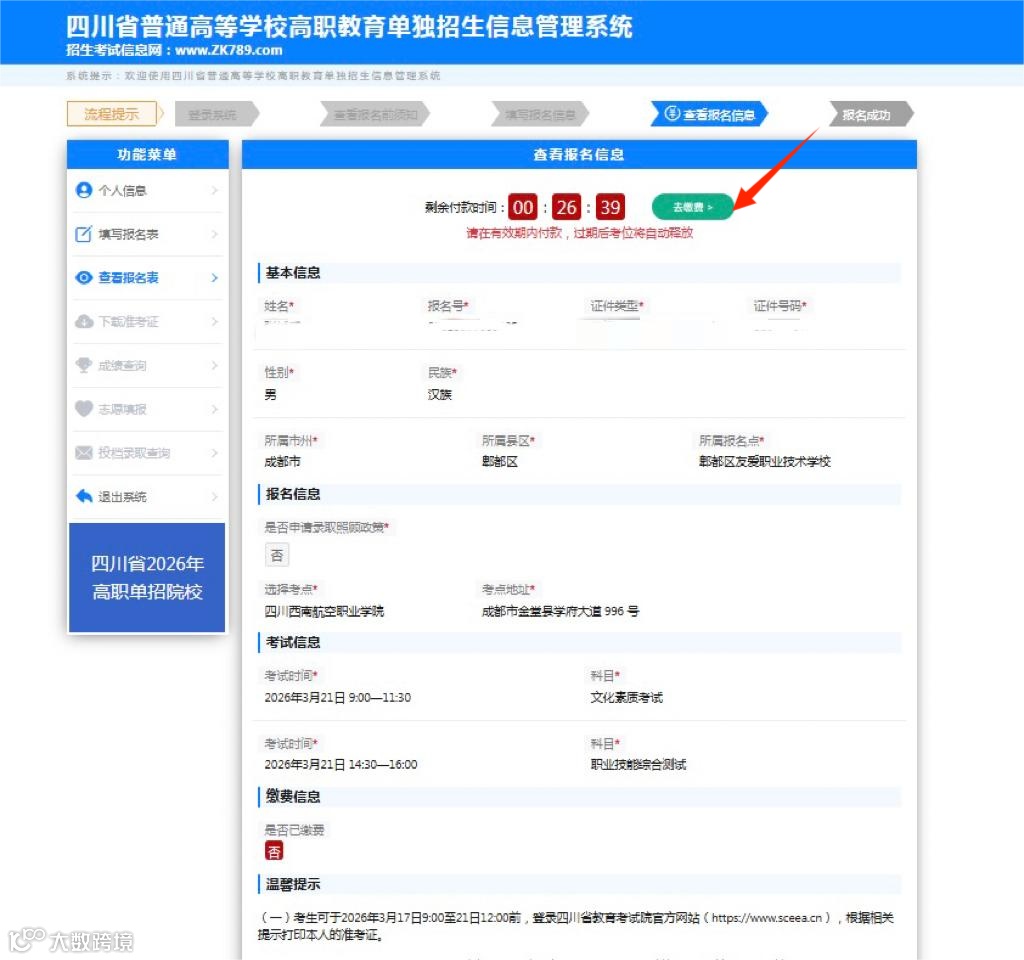Go to the 登录系统 step

point(216,114)
